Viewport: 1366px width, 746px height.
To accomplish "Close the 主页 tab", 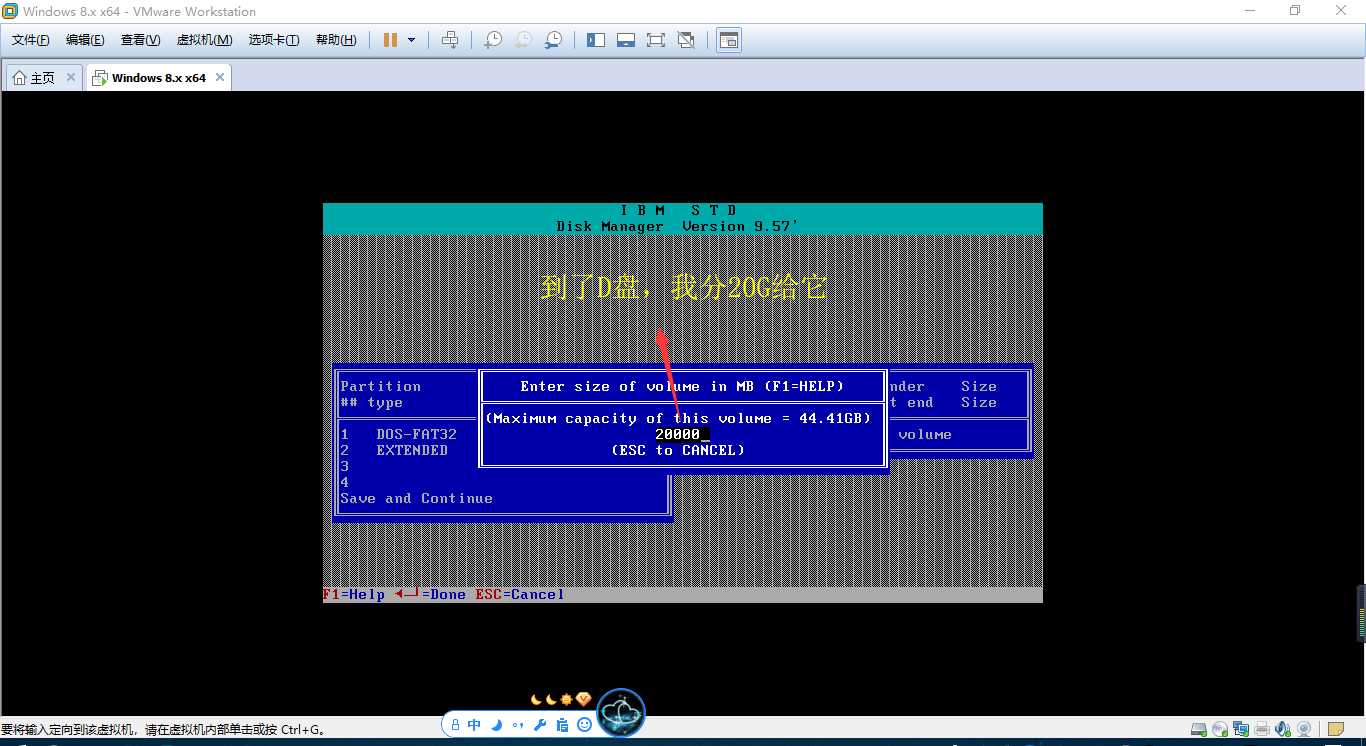I will pyautogui.click(x=71, y=77).
